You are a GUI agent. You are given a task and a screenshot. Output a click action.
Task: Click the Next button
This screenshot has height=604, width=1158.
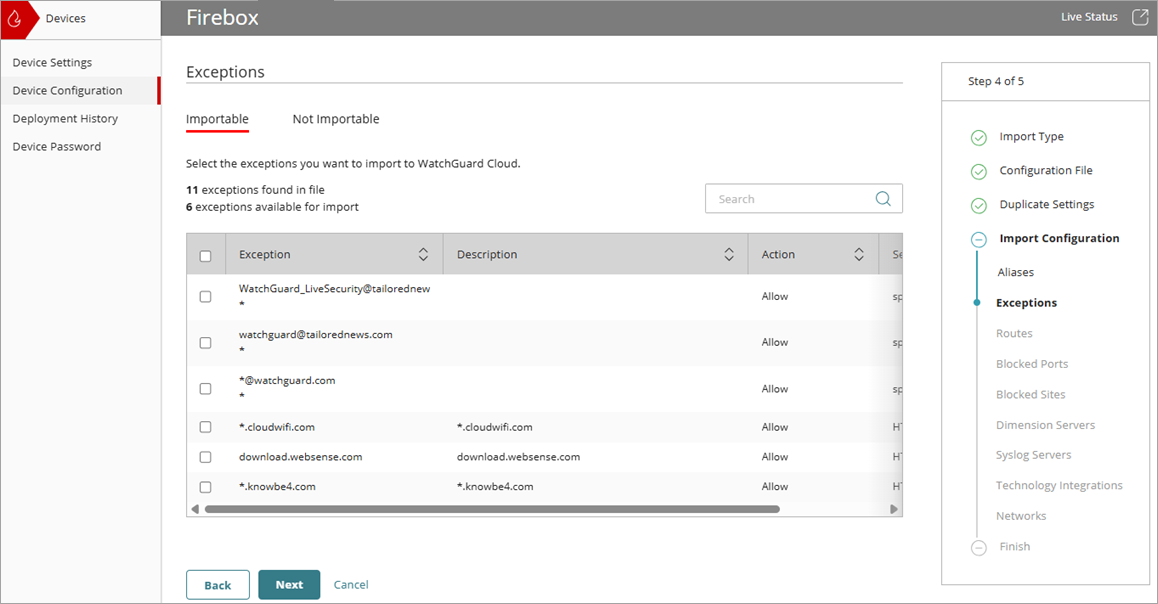pyautogui.click(x=290, y=585)
